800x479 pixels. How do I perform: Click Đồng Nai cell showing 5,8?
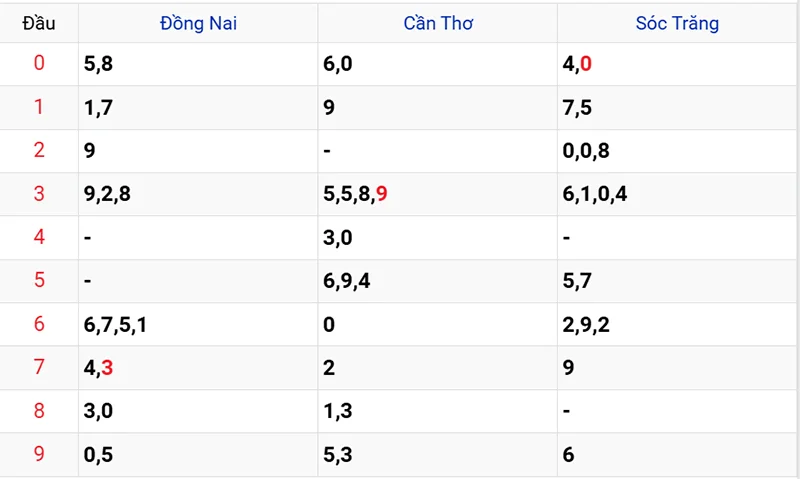(101, 64)
